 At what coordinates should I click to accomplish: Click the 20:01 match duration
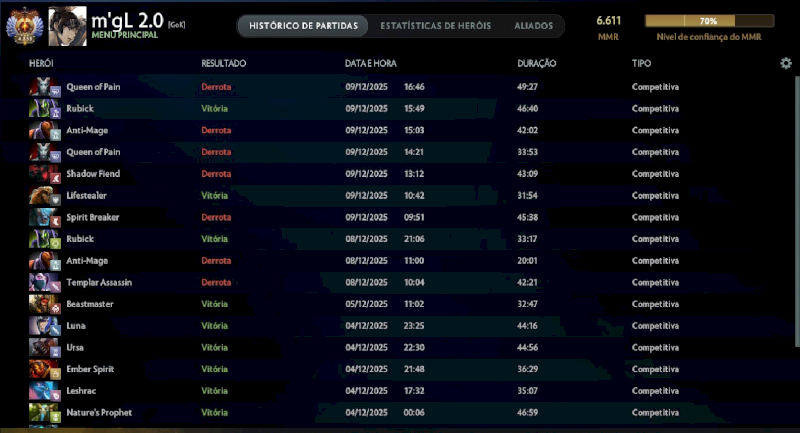tap(528, 261)
